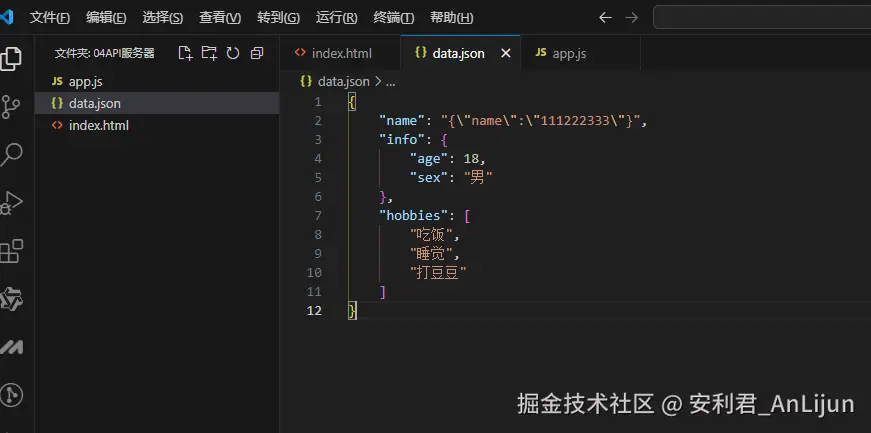The width and height of the screenshot is (871, 433).
Task: Click the breadcrumb ellipsis after data.json
Action: coord(391,82)
